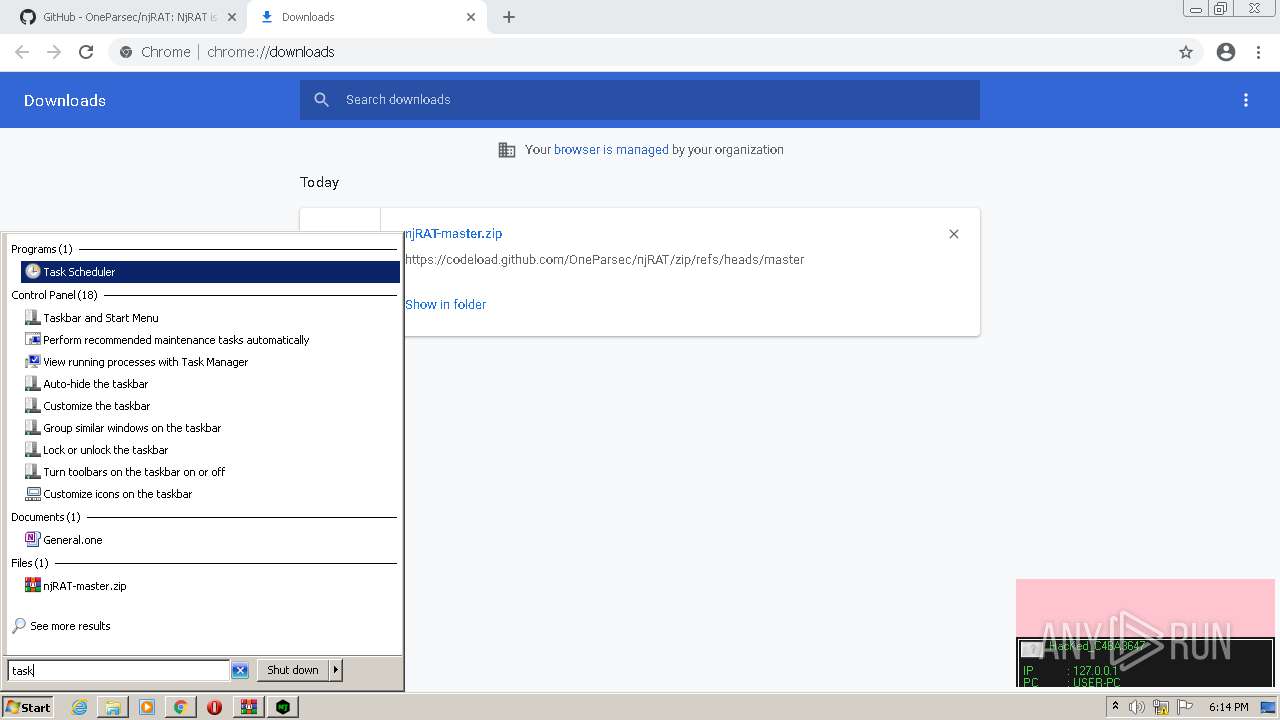1280x720 pixels.
Task: Bookmark this page with star icon
Action: pyautogui.click(x=1186, y=52)
